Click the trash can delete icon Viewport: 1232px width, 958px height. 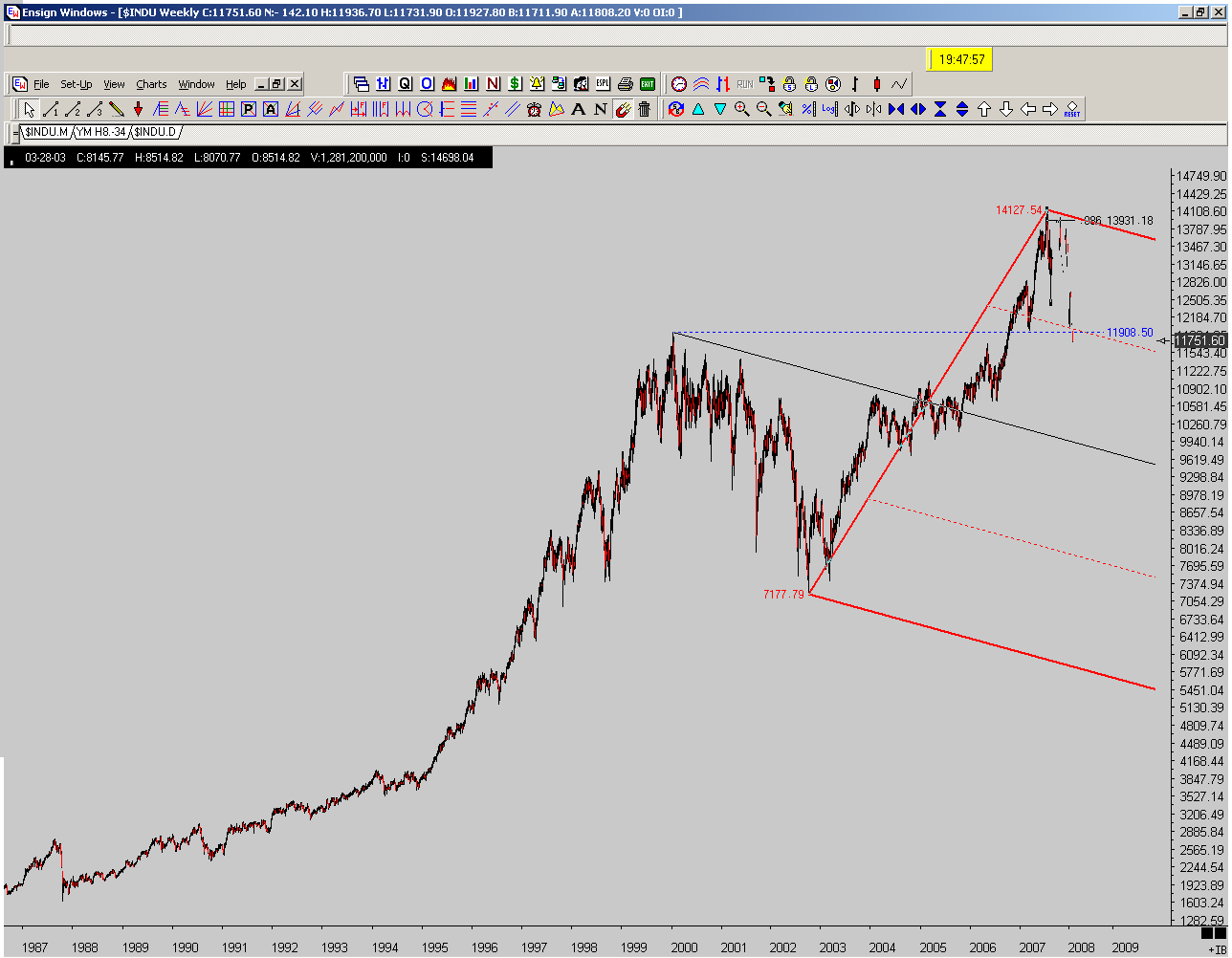(645, 109)
